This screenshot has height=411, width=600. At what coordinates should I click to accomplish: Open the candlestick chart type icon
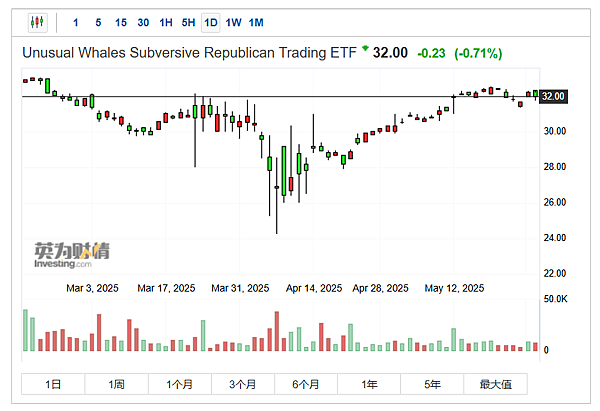click(38, 22)
